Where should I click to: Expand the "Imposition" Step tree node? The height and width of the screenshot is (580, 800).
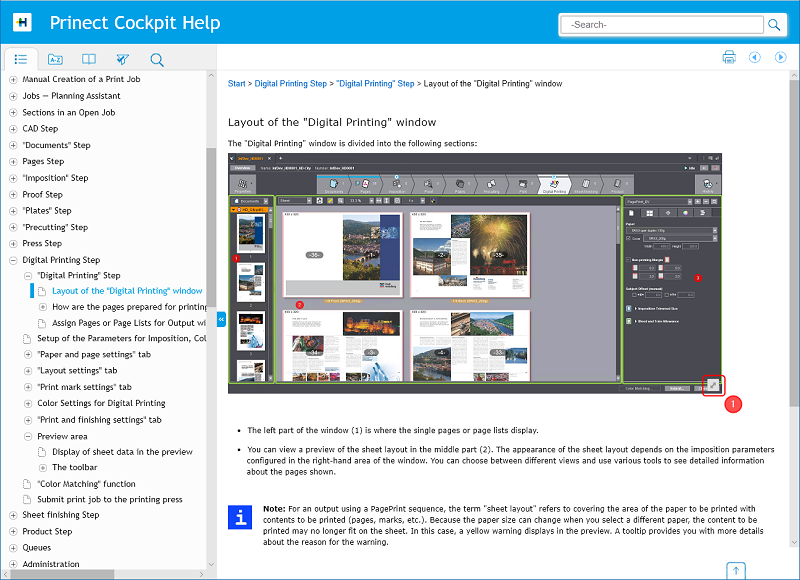[x=13, y=178]
